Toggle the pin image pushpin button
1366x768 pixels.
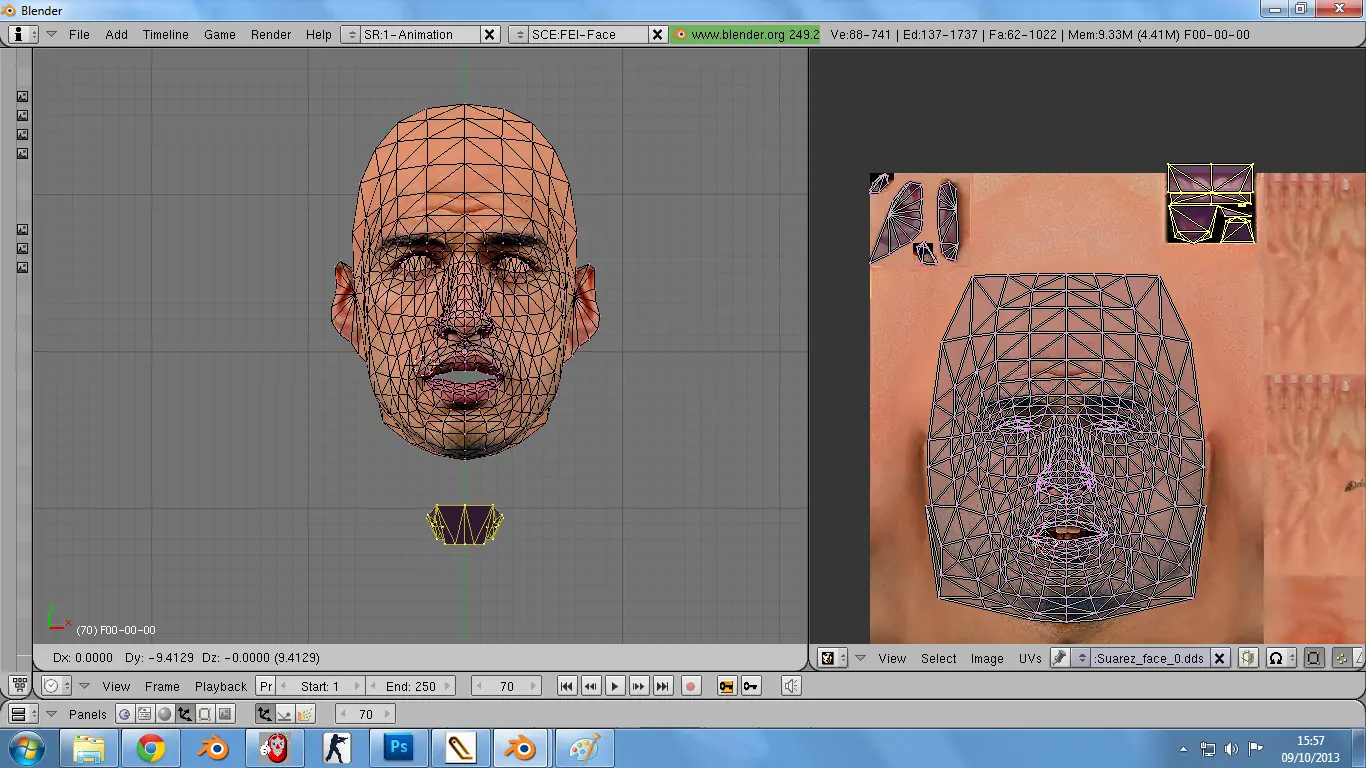[1059, 658]
